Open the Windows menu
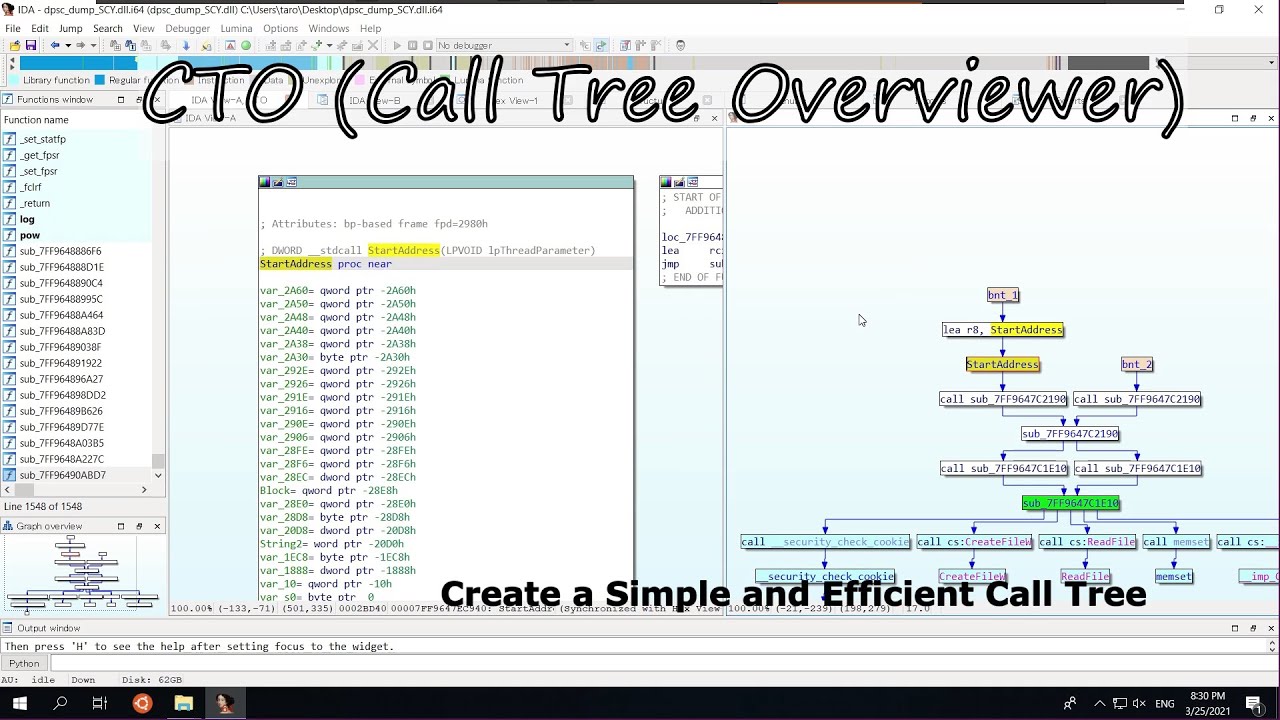This screenshot has height=720, width=1280. point(329,28)
